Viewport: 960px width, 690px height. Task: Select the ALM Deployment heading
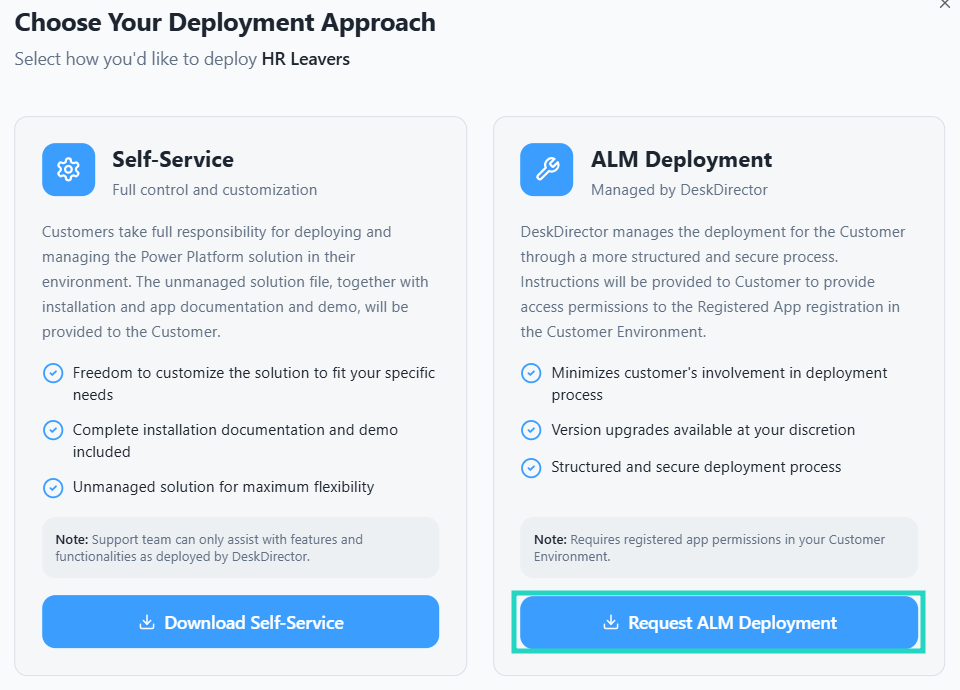681,159
